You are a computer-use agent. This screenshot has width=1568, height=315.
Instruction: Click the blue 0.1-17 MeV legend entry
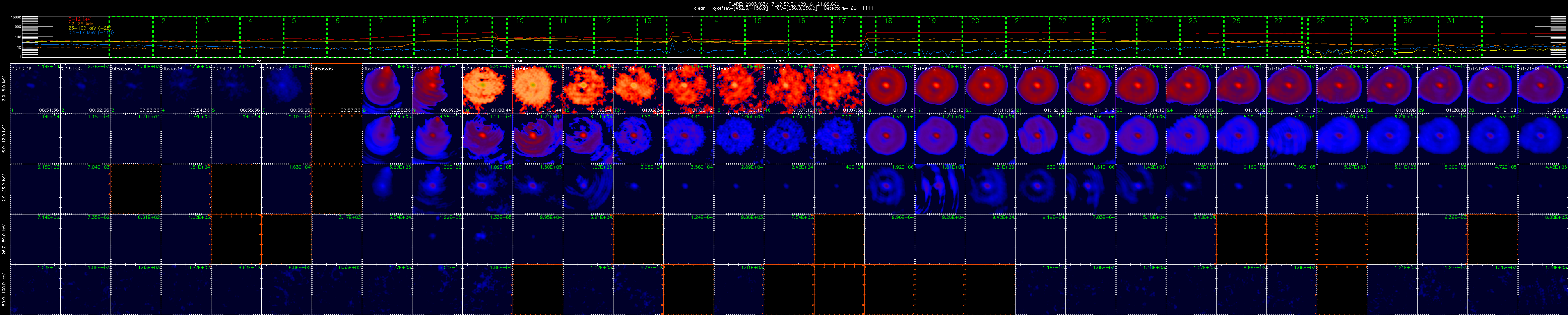pyautogui.click(x=91, y=32)
